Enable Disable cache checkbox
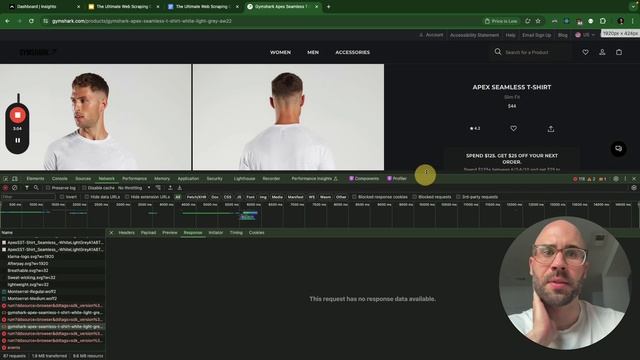 coord(84,188)
